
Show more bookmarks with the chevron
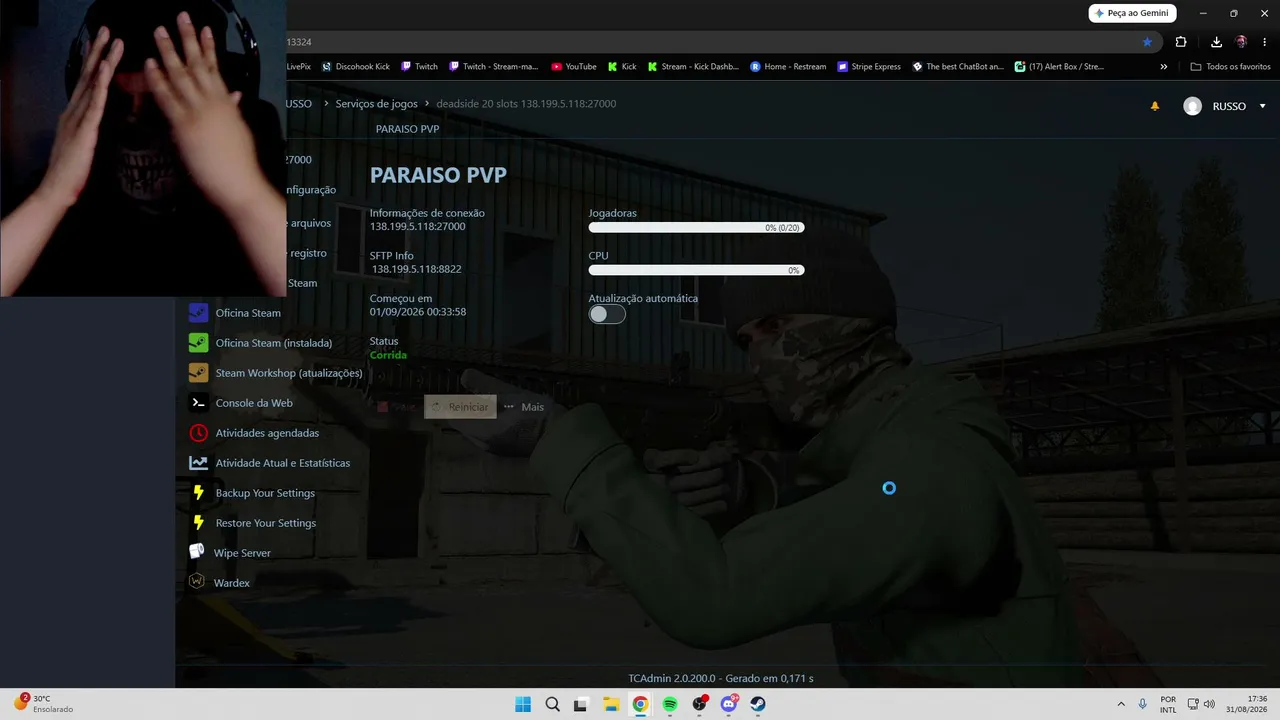click(x=1163, y=67)
